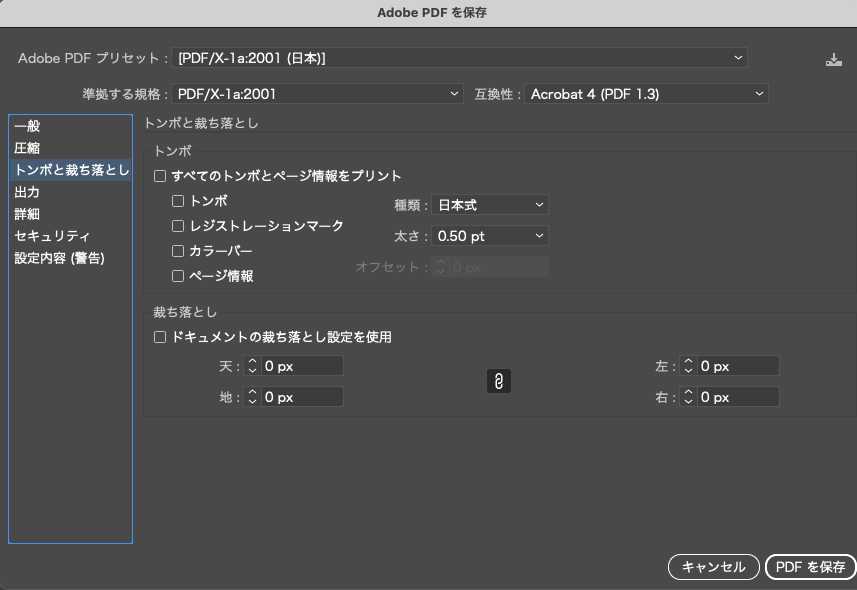The height and width of the screenshot is (590, 857).
Task: Toggle the カラーバー checkbox
Action: pos(178,251)
